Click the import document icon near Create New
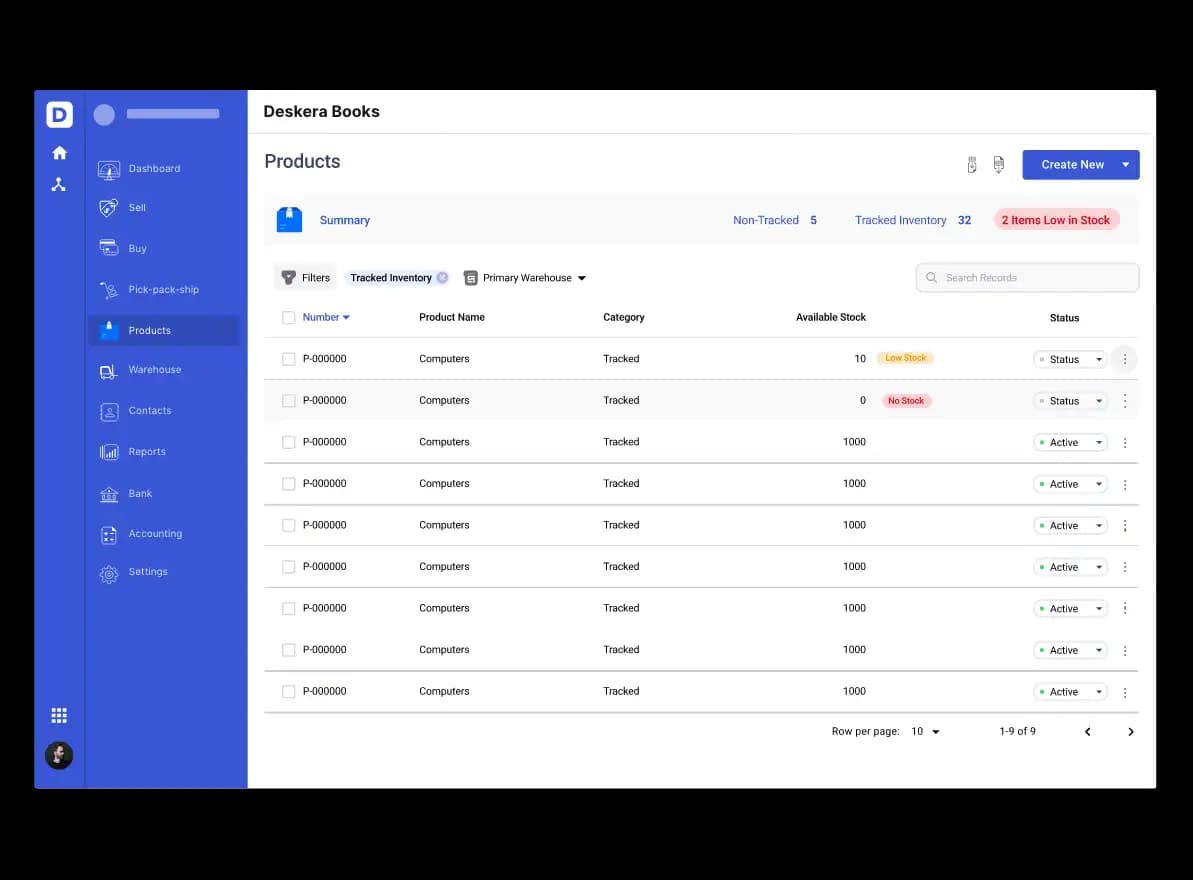The height and width of the screenshot is (880, 1193). pos(971,164)
